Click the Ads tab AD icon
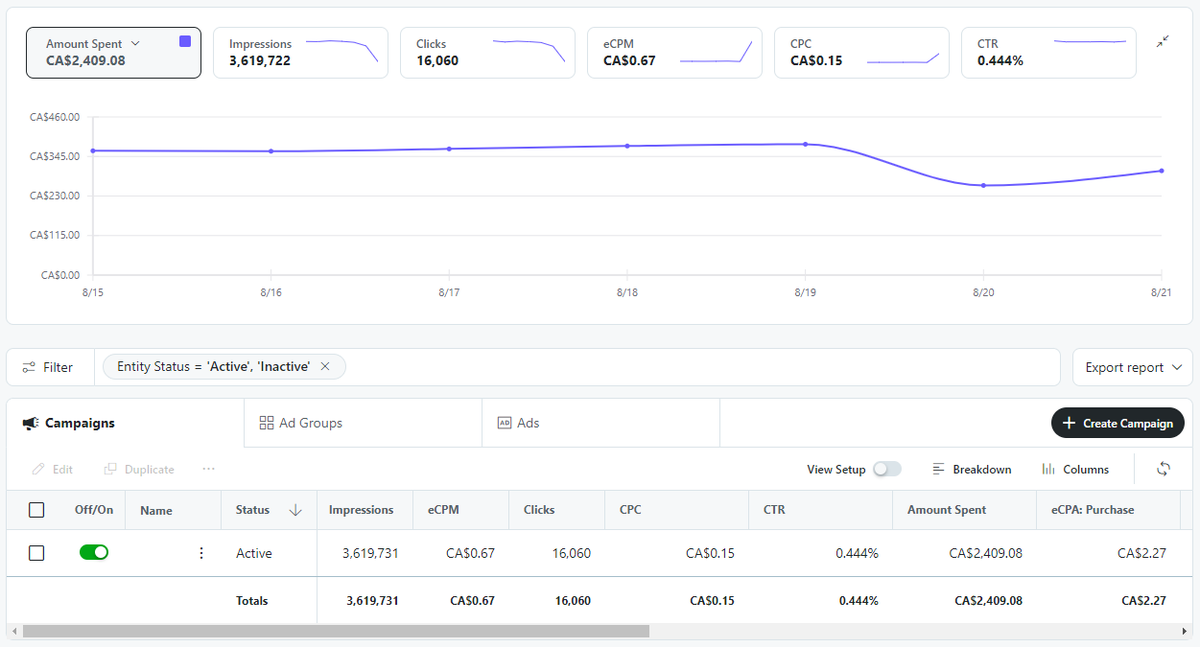The height and width of the screenshot is (647, 1200). tap(504, 423)
